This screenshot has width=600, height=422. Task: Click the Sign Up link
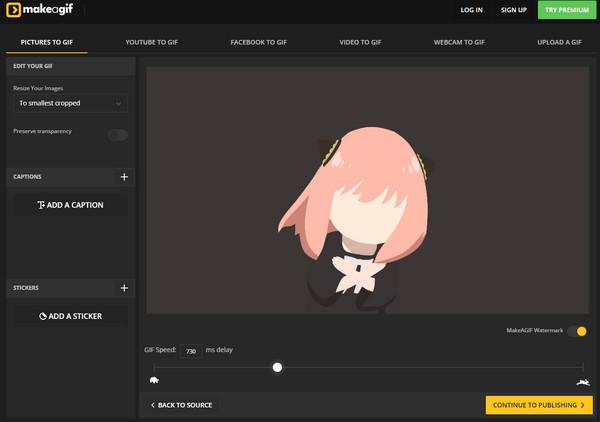tap(514, 10)
